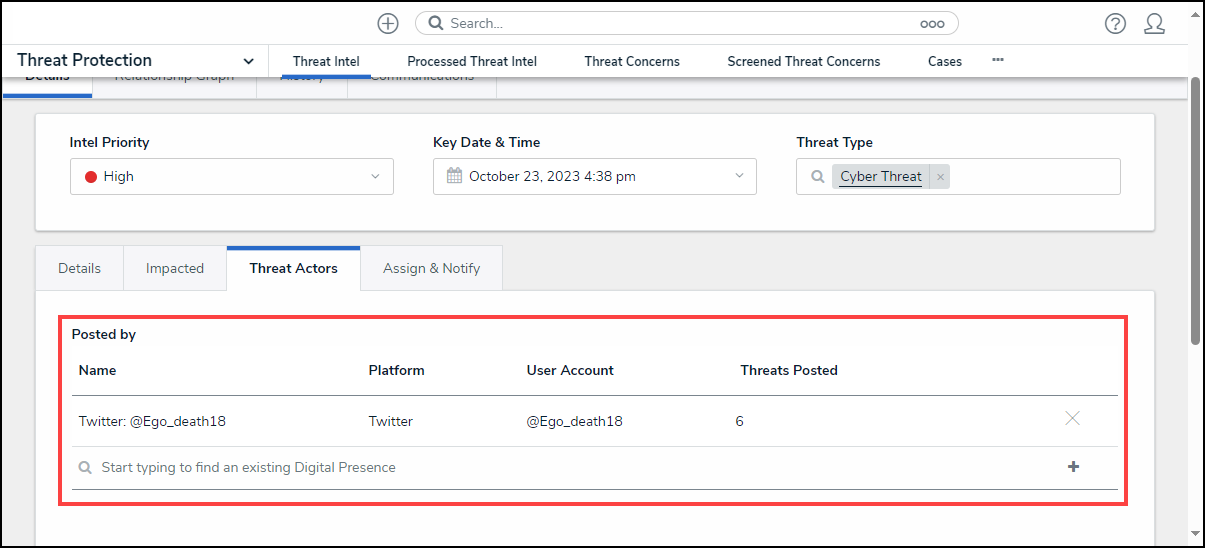Image resolution: width=1205 pixels, height=548 pixels.
Task: Select the Details sub-tab
Action: 79,268
